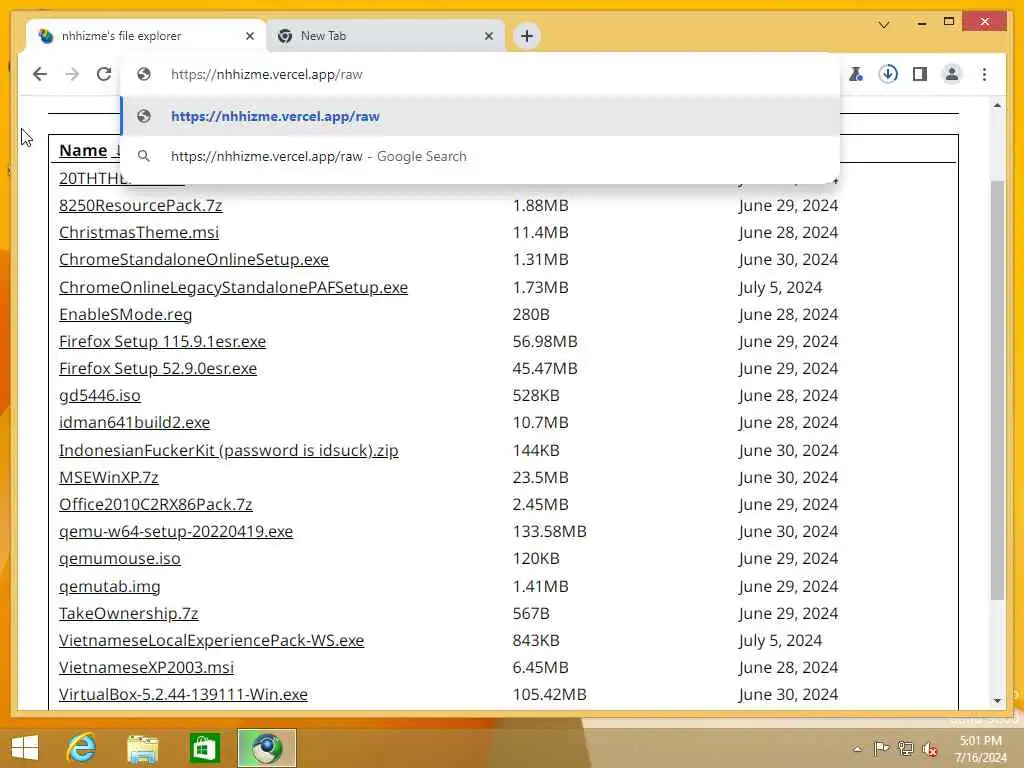This screenshot has width=1024, height=768.
Task: Click the muted volume tray icon
Action: pyautogui.click(x=930, y=749)
